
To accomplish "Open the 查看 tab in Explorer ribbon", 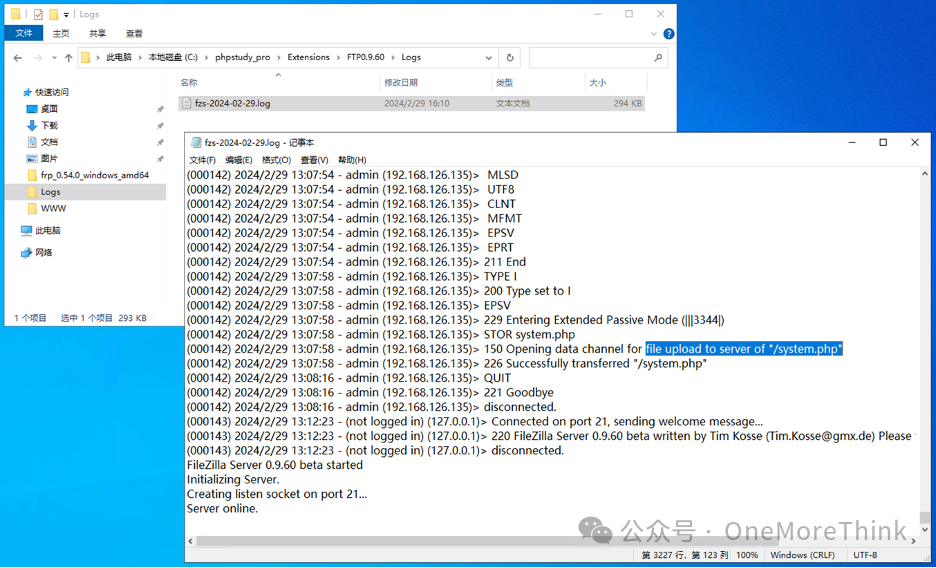I will coord(134,33).
